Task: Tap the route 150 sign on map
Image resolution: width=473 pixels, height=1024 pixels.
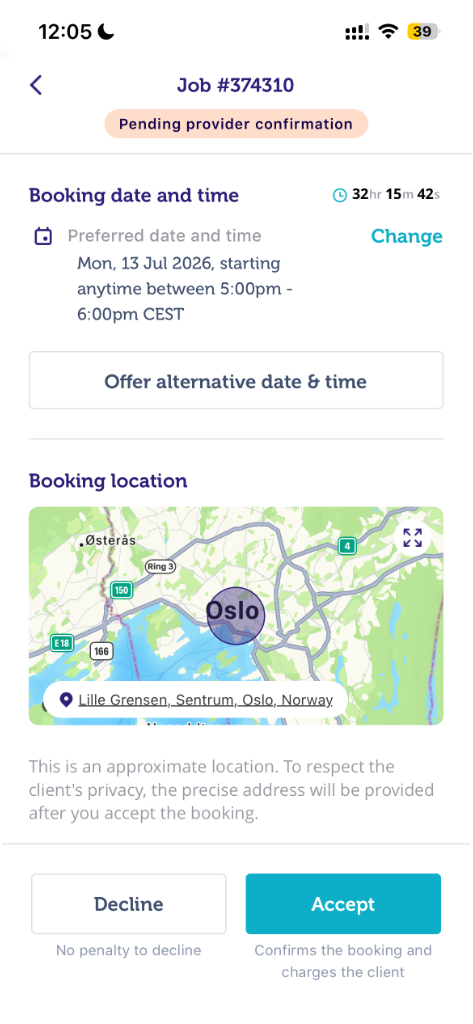Action: tap(121, 590)
